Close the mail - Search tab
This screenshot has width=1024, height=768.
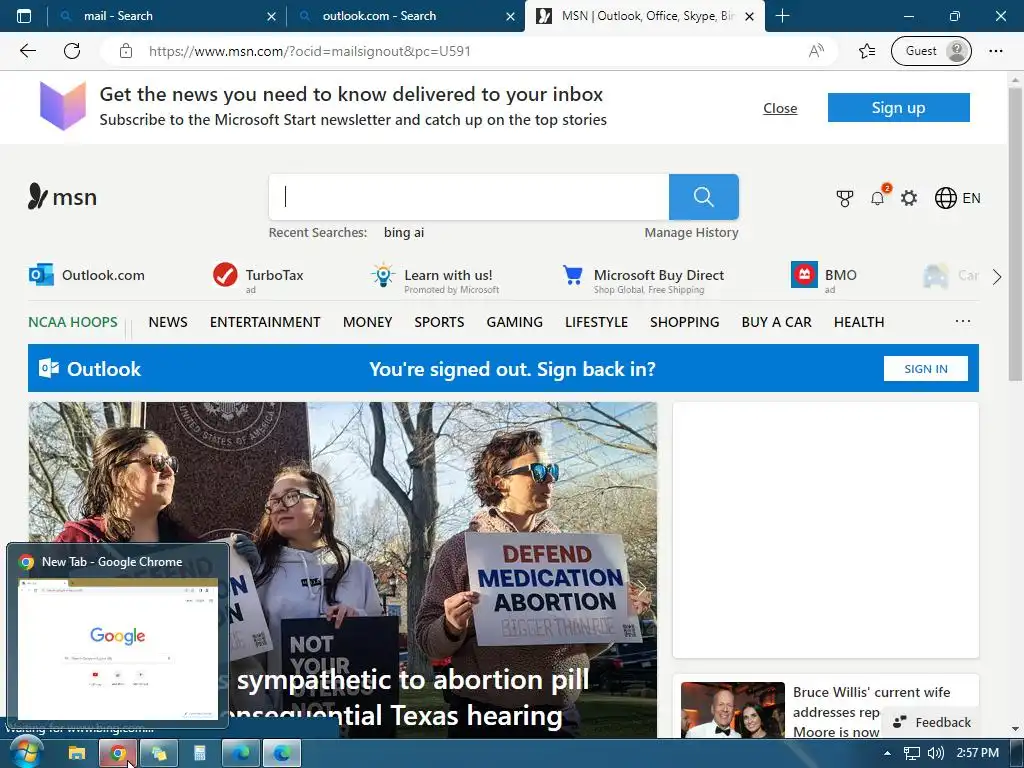(x=272, y=16)
